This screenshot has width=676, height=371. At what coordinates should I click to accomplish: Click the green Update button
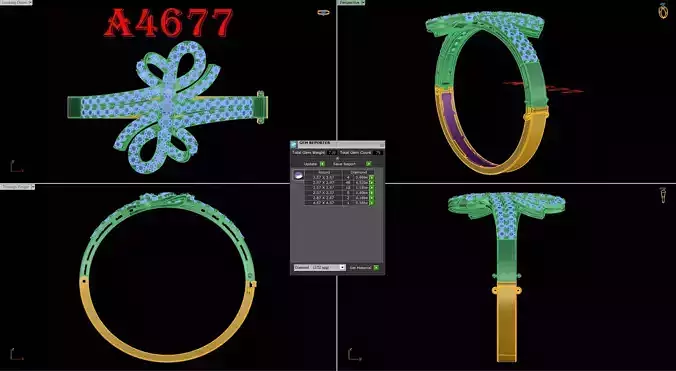pos(322,164)
